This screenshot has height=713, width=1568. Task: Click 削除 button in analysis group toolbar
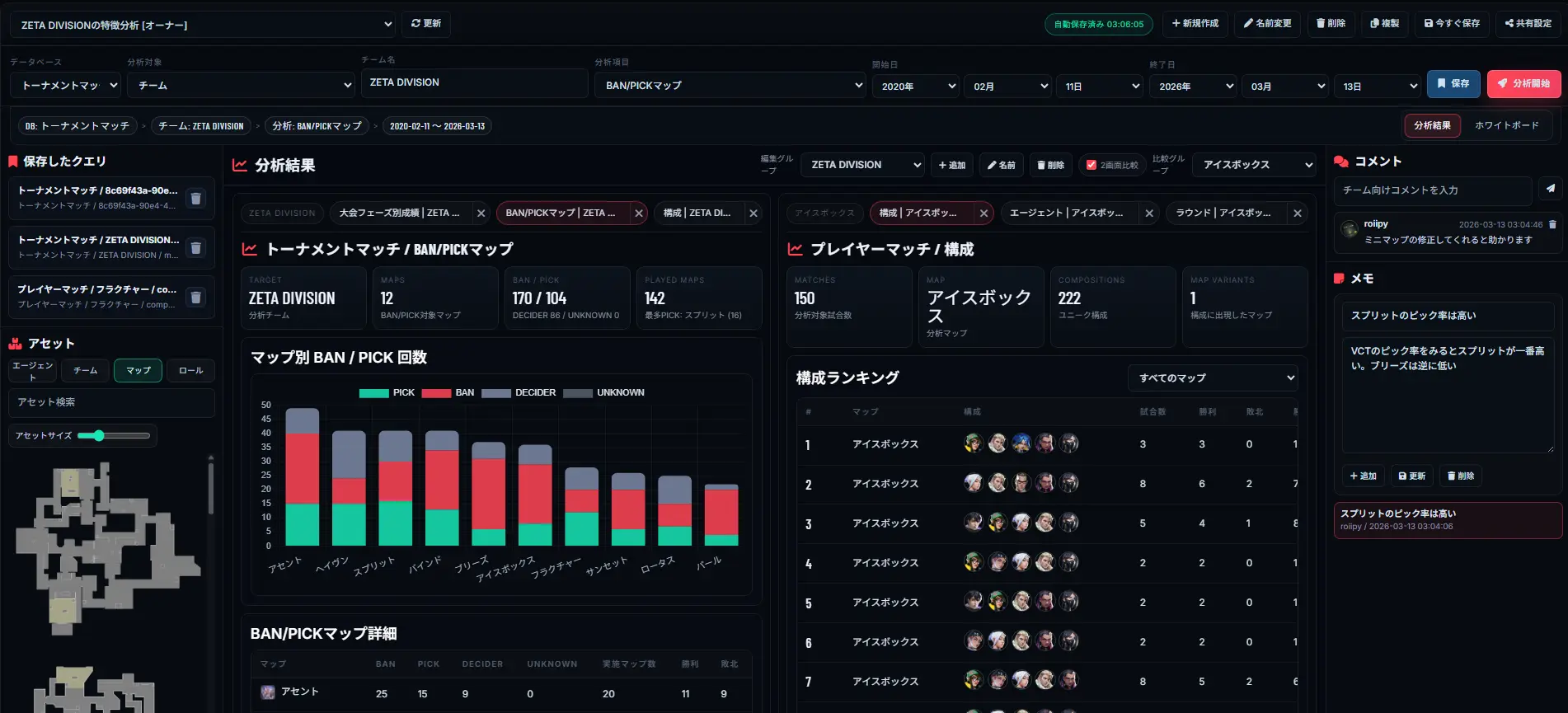pos(1050,165)
